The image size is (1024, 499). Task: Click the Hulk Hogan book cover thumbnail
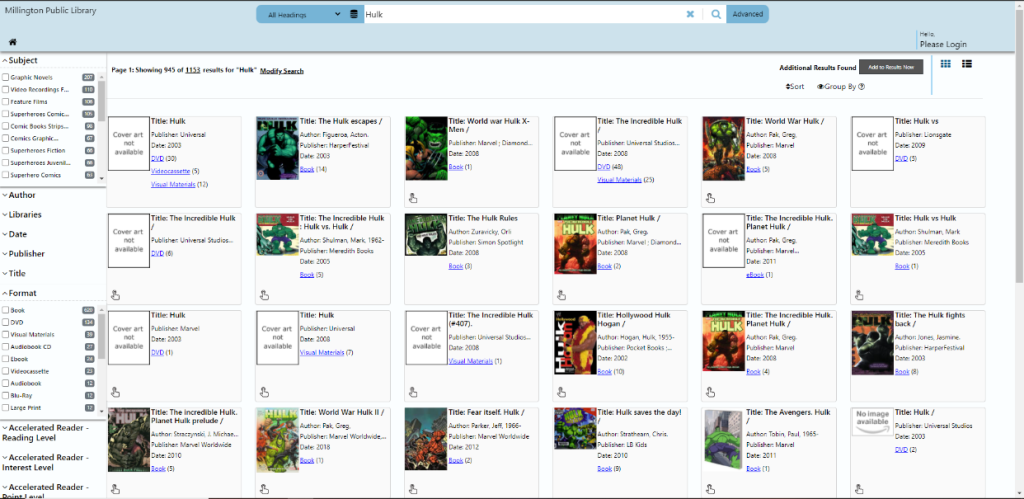(x=574, y=346)
